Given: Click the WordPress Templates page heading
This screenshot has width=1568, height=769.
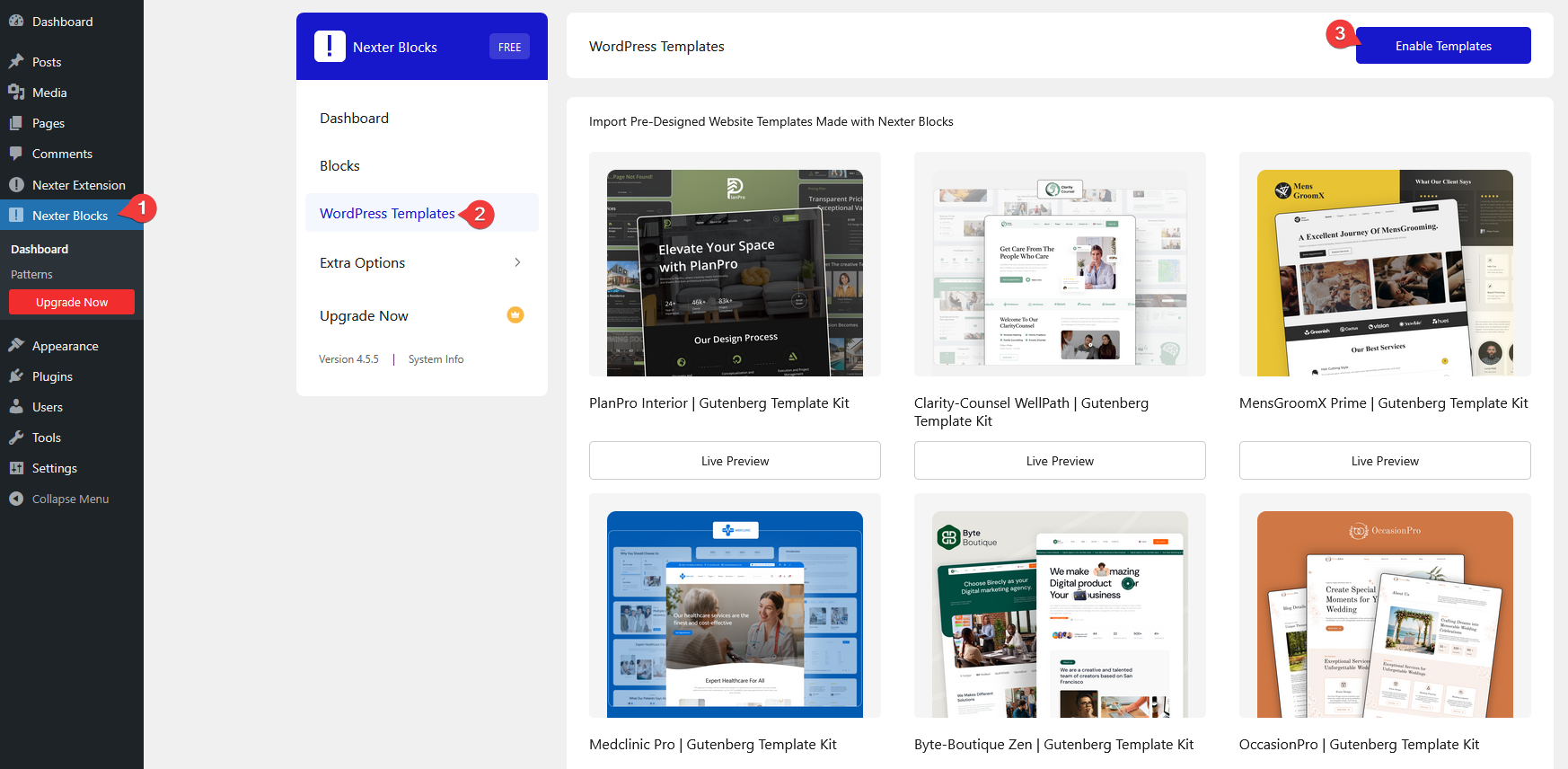Looking at the screenshot, I should click(656, 46).
